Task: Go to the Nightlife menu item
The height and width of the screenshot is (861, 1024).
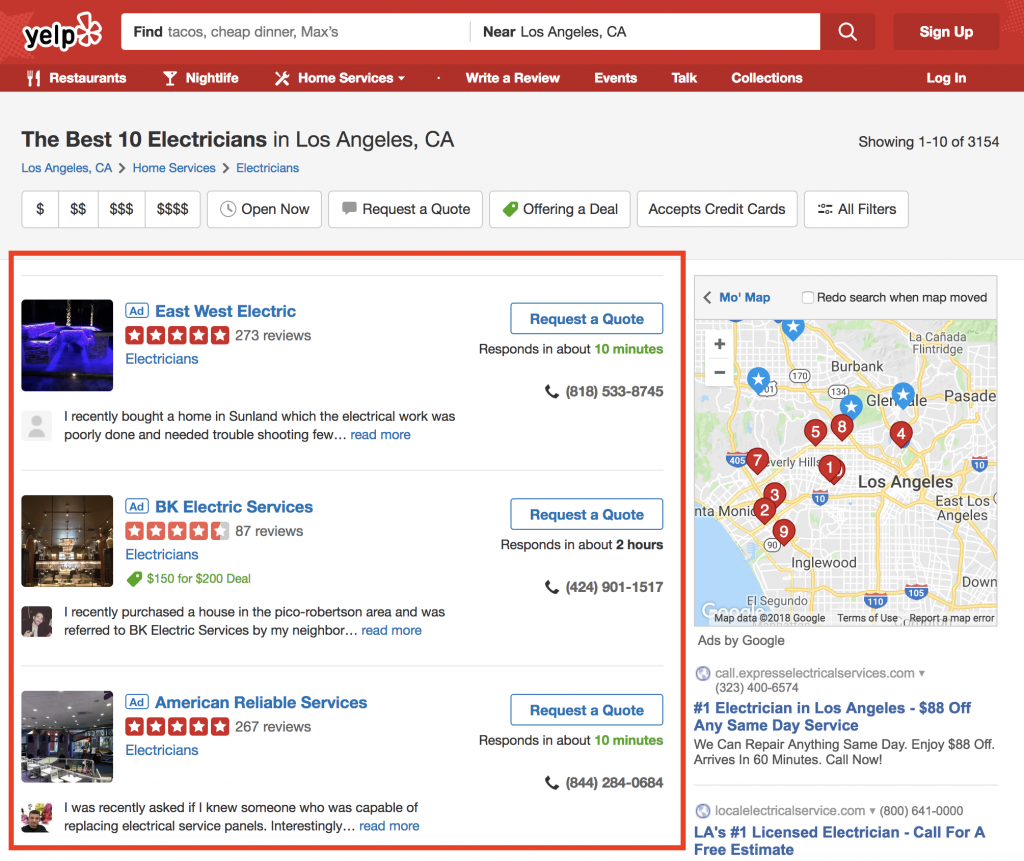Action: pyautogui.click(x=201, y=78)
